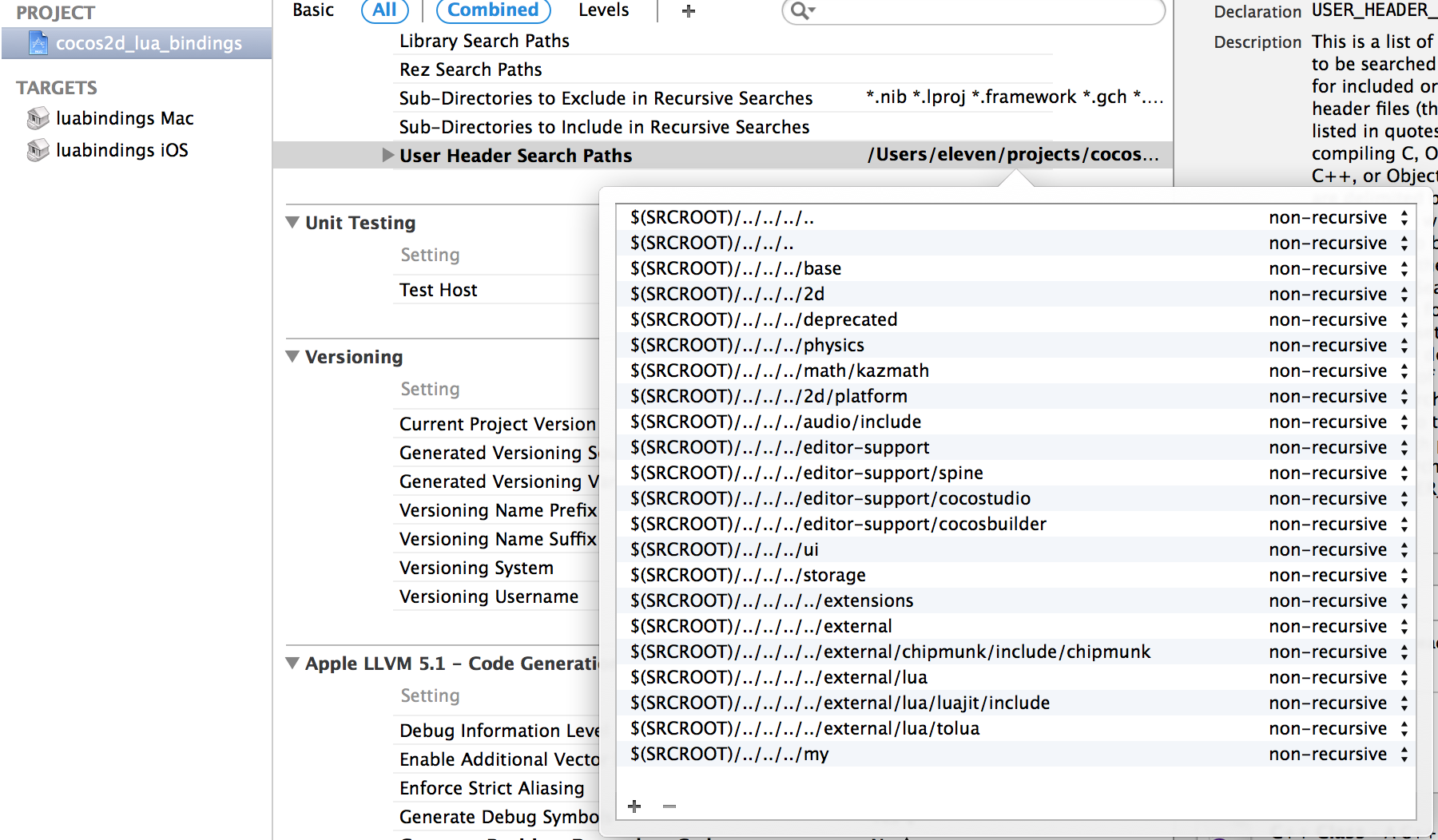Select the Versioning System setting
Image resolution: width=1438 pixels, height=840 pixels.
pyautogui.click(x=476, y=568)
